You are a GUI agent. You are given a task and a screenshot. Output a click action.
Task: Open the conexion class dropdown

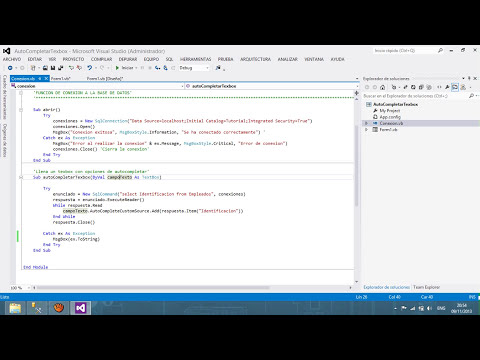coord(182,86)
